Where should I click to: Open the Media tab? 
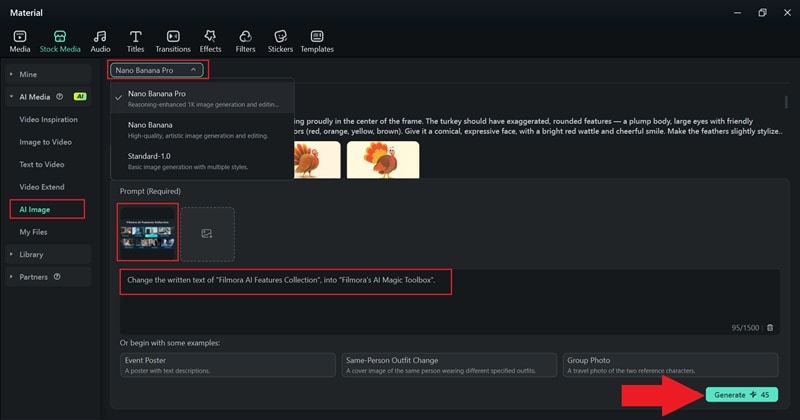point(20,41)
